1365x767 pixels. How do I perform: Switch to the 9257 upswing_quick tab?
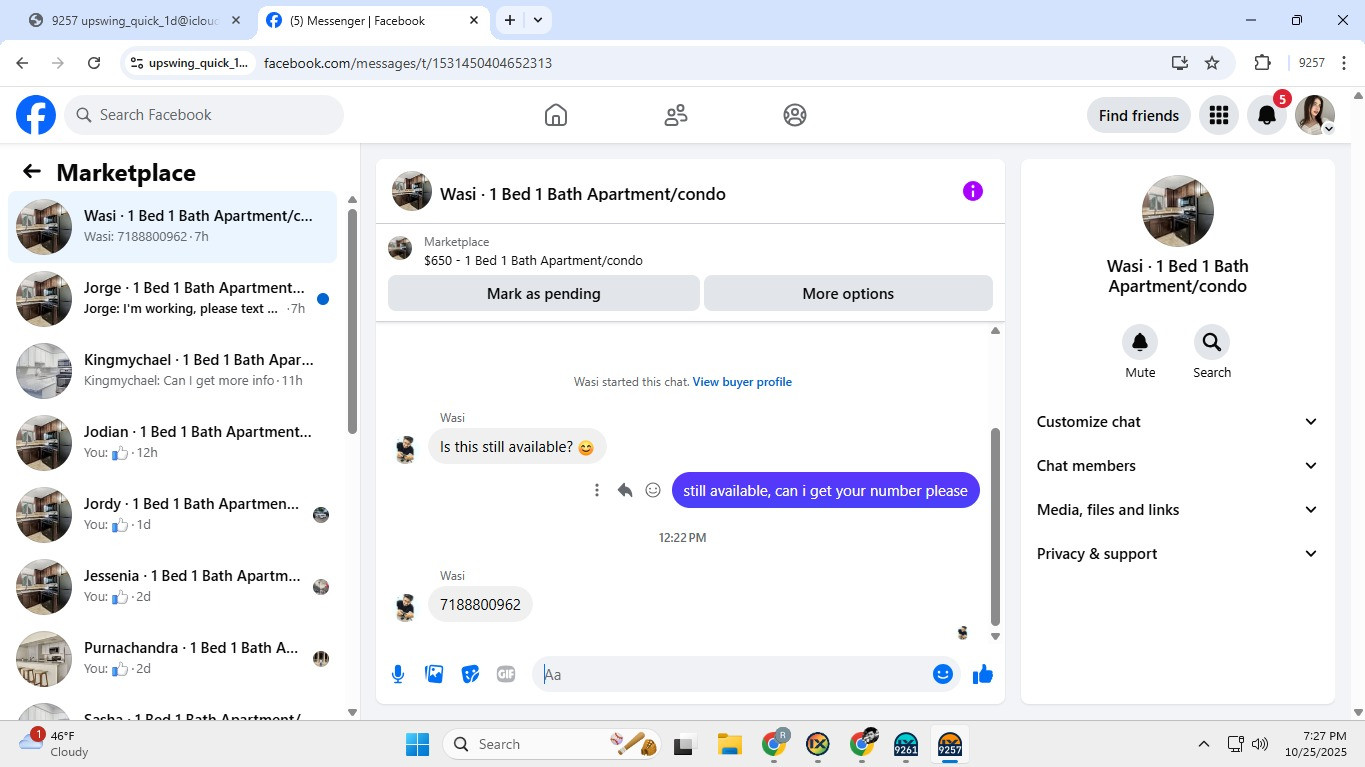click(135, 20)
